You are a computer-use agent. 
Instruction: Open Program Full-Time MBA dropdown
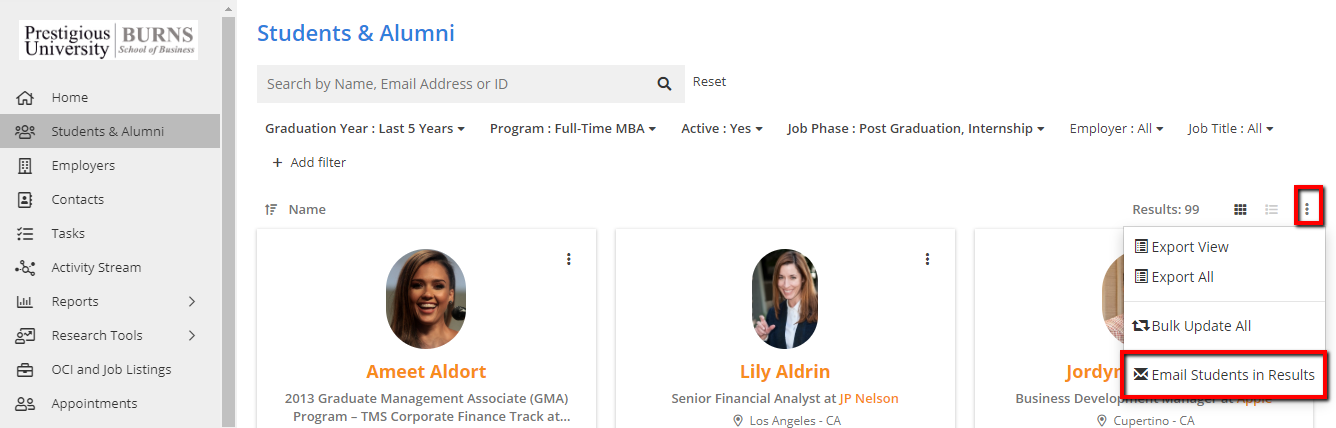coord(572,129)
